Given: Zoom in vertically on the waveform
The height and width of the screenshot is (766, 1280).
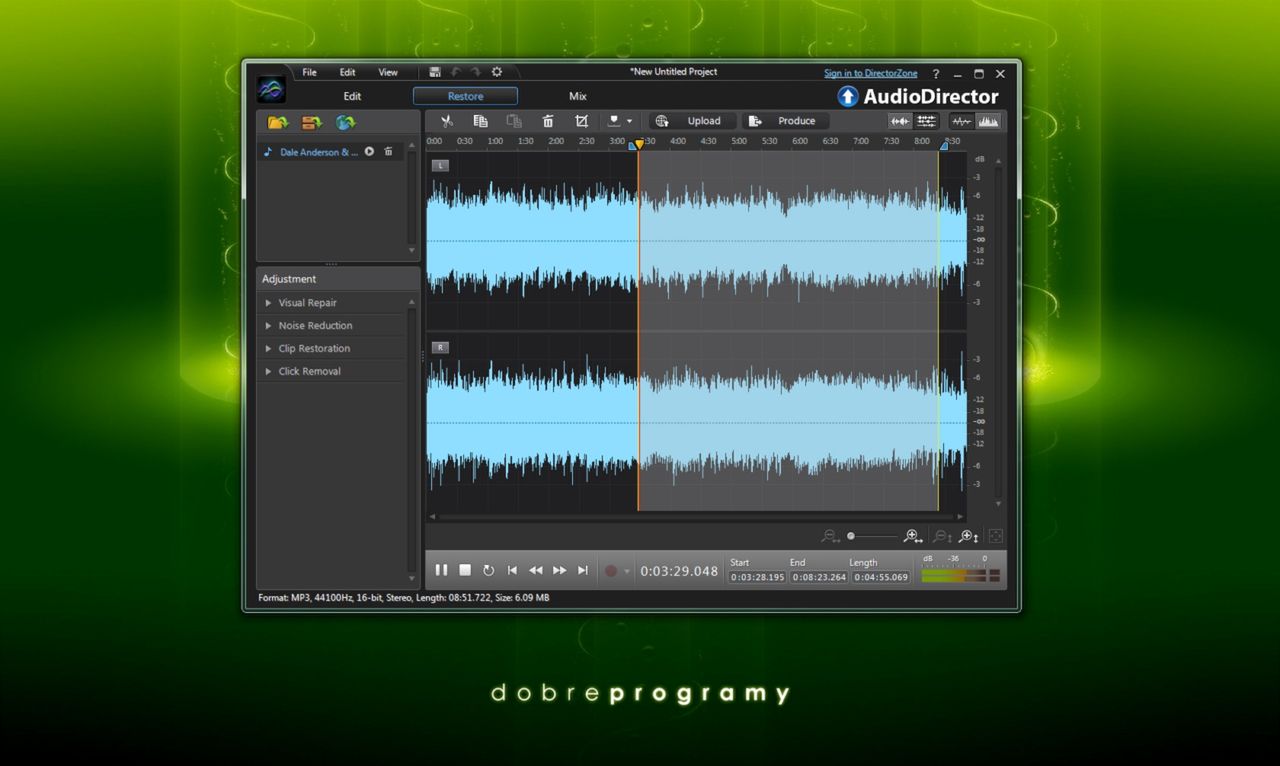Looking at the screenshot, I should click(x=968, y=537).
